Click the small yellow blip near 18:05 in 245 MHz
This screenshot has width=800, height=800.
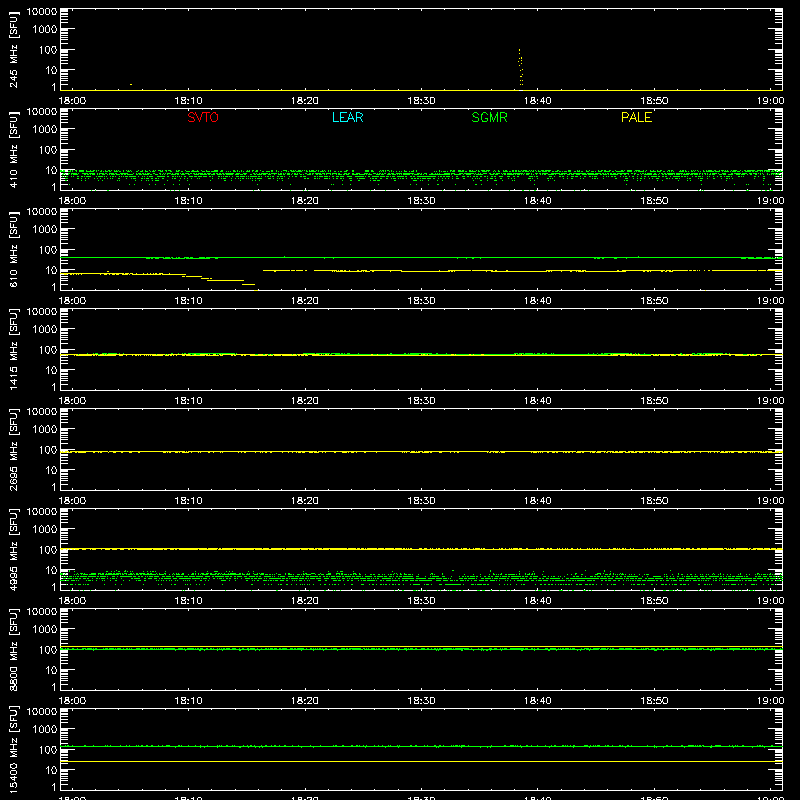pyautogui.click(x=131, y=84)
